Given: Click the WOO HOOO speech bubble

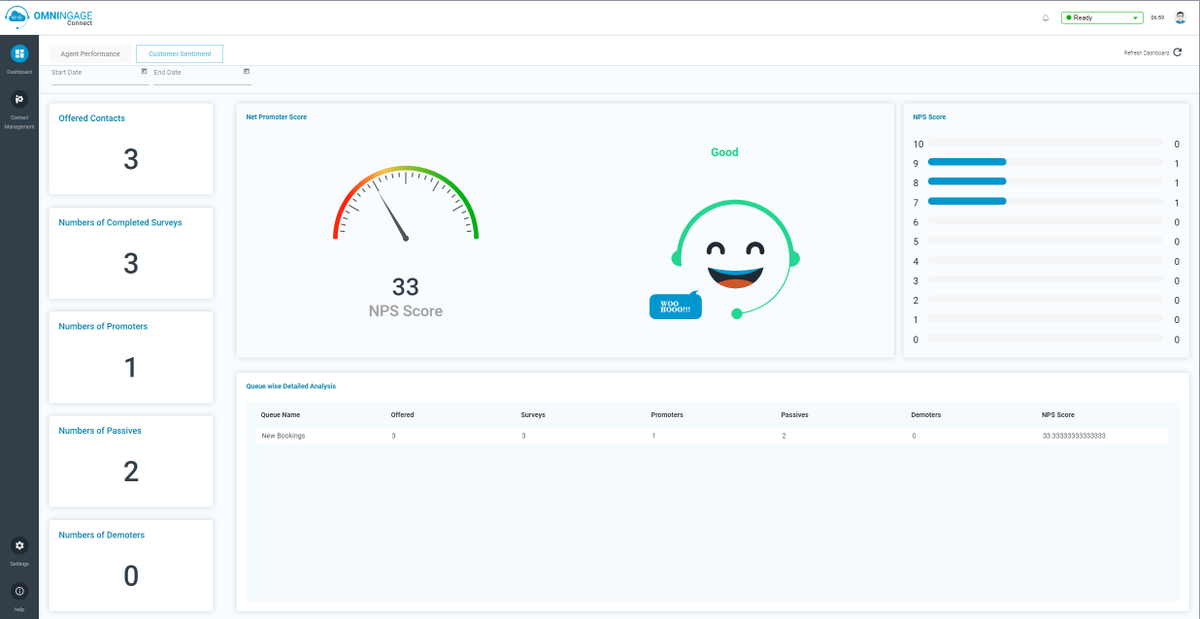Looking at the screenshot, I should pos(675,306).
